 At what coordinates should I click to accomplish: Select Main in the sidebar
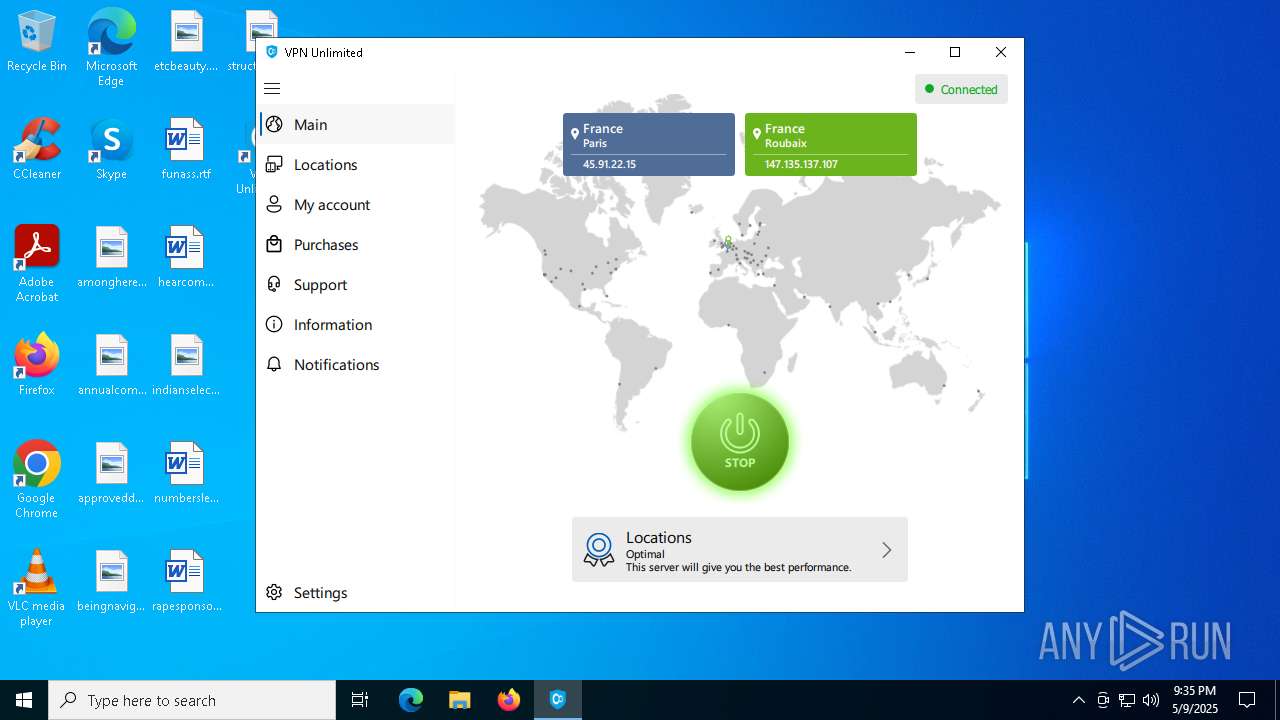click(357, 124)
